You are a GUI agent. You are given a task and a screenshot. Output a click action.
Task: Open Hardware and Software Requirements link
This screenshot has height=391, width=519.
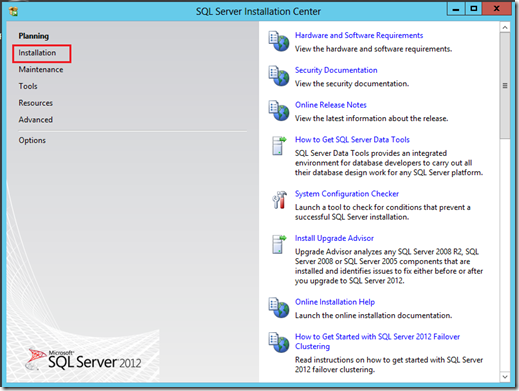tap(359, 35)
